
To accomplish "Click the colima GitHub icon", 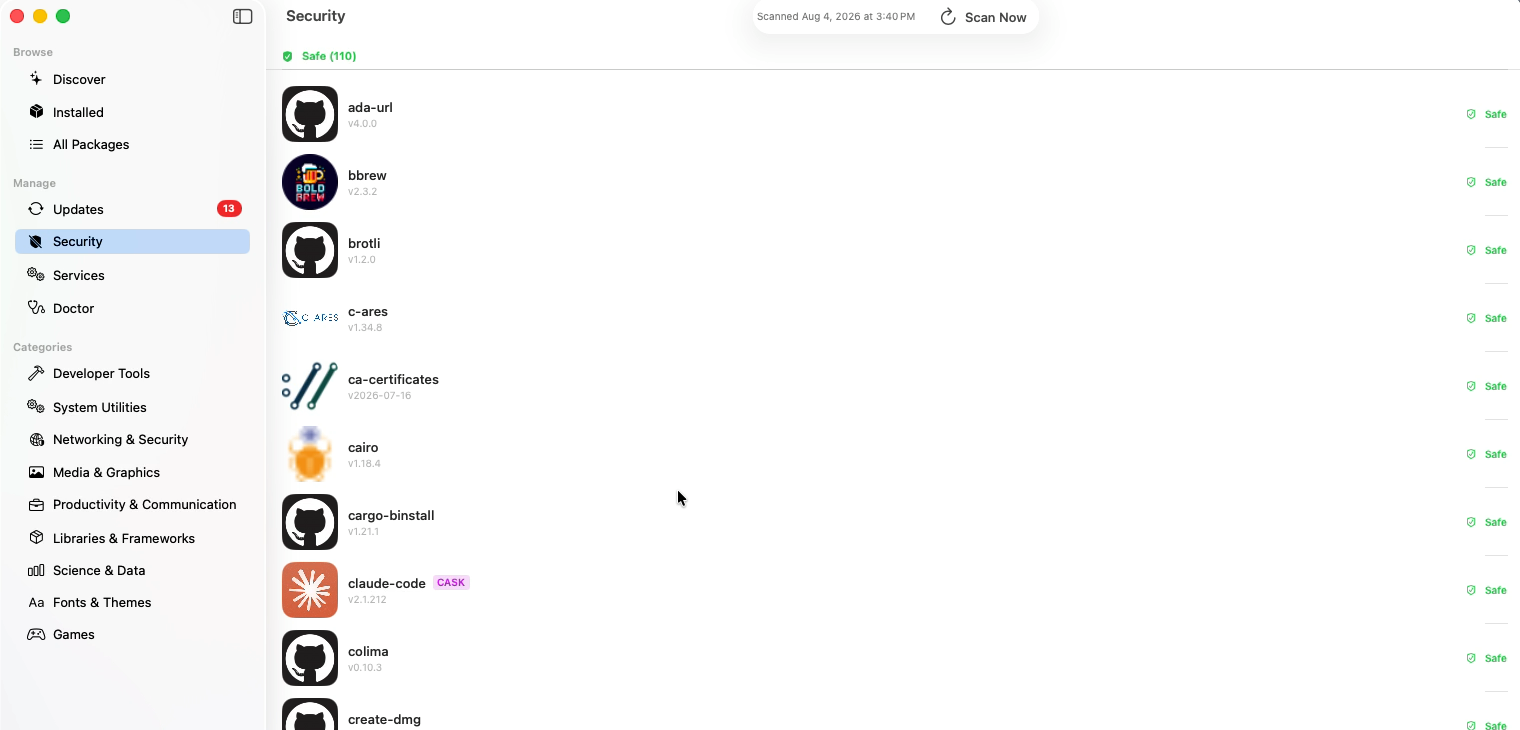I will (310, 658).
